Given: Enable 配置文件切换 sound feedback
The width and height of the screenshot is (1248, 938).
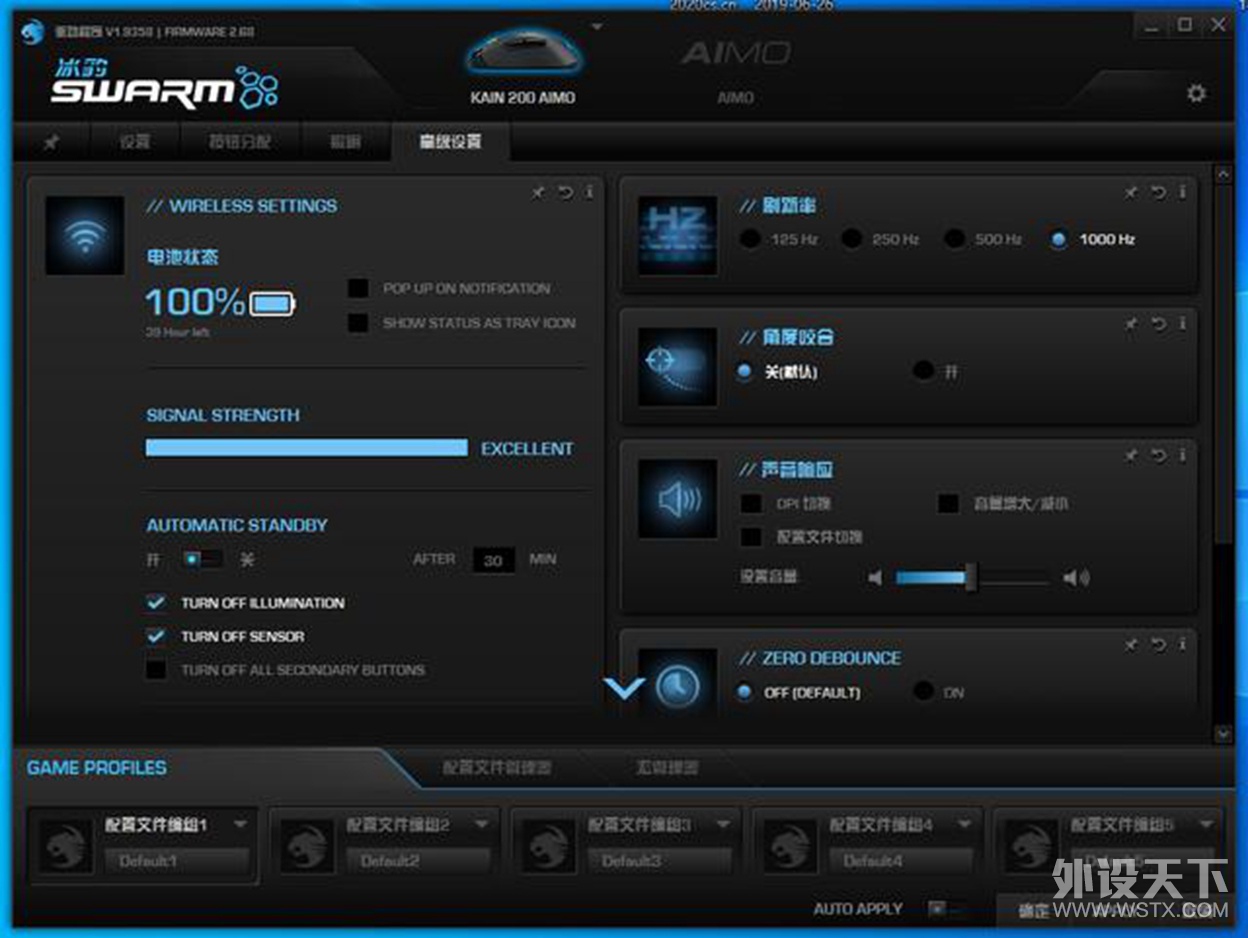Looking at the screenshot, I should [x=751, y=537].
